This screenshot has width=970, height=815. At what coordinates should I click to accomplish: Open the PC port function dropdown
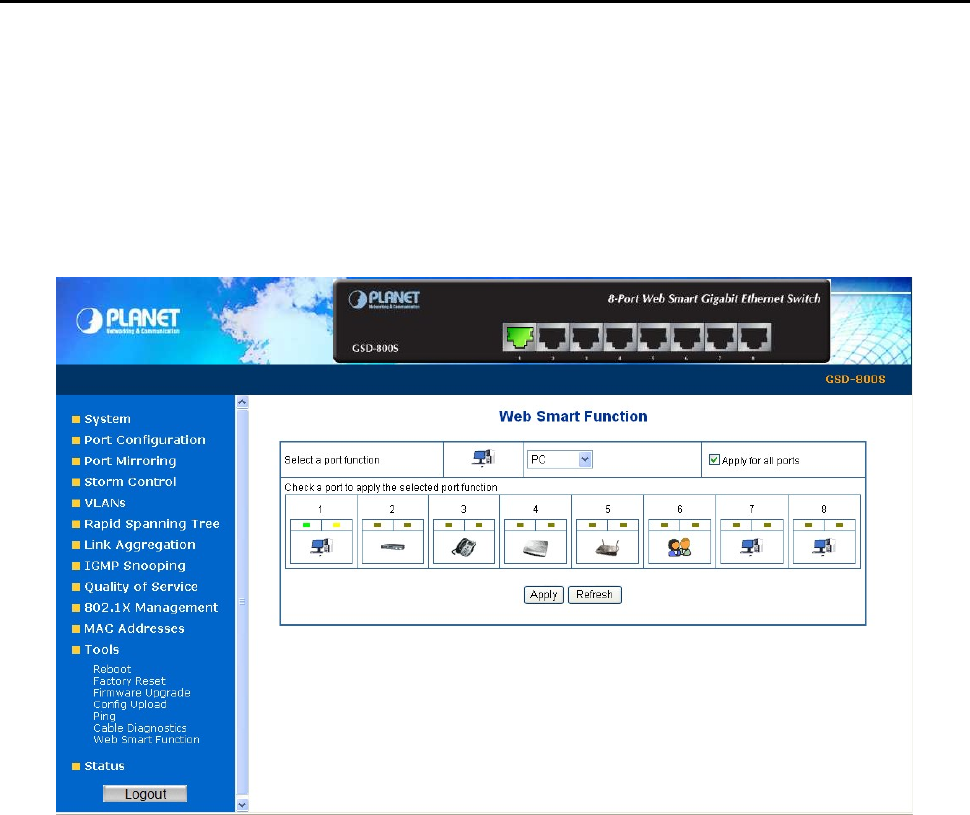click(x=560, y=460)
